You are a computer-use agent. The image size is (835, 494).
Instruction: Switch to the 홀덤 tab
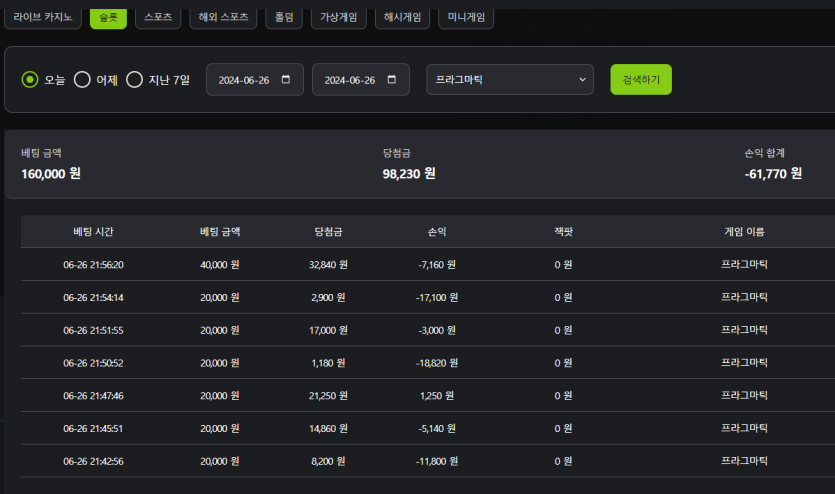pyautogui.click(x=284, y=18)
